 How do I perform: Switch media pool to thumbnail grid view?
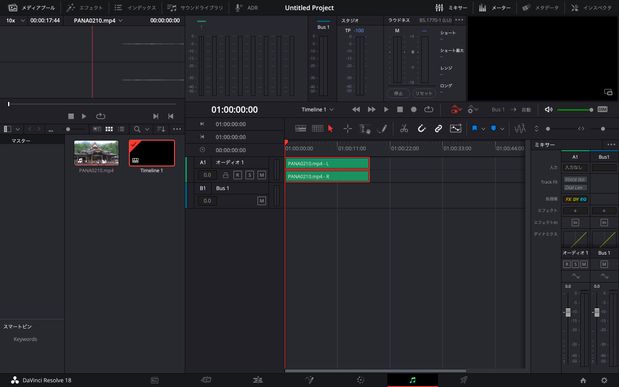[x=109, y=129]
